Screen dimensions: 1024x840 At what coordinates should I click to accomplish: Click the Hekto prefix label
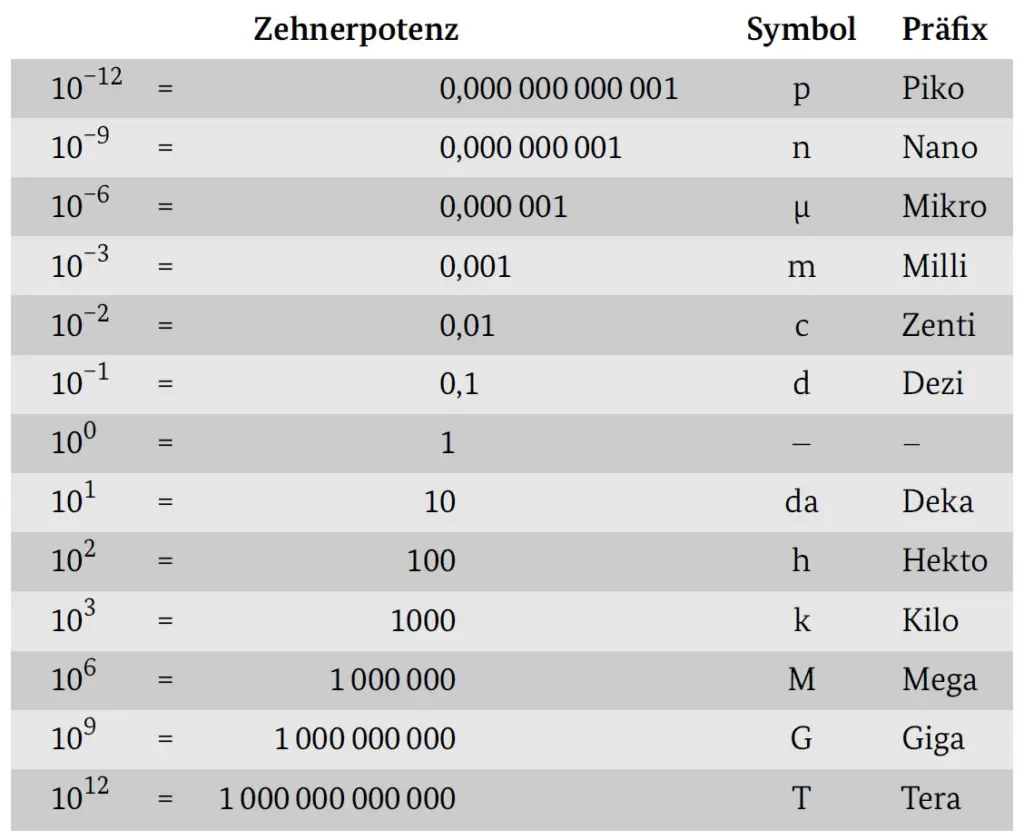coord(944,561)
